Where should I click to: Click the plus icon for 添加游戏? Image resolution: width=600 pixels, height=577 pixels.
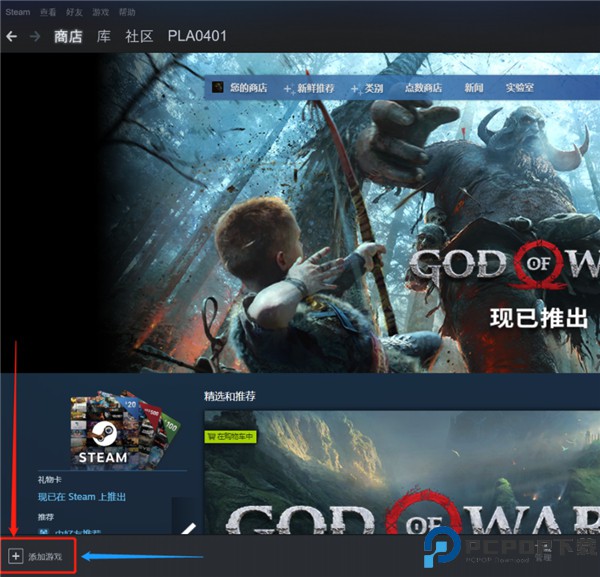(15, 555)
